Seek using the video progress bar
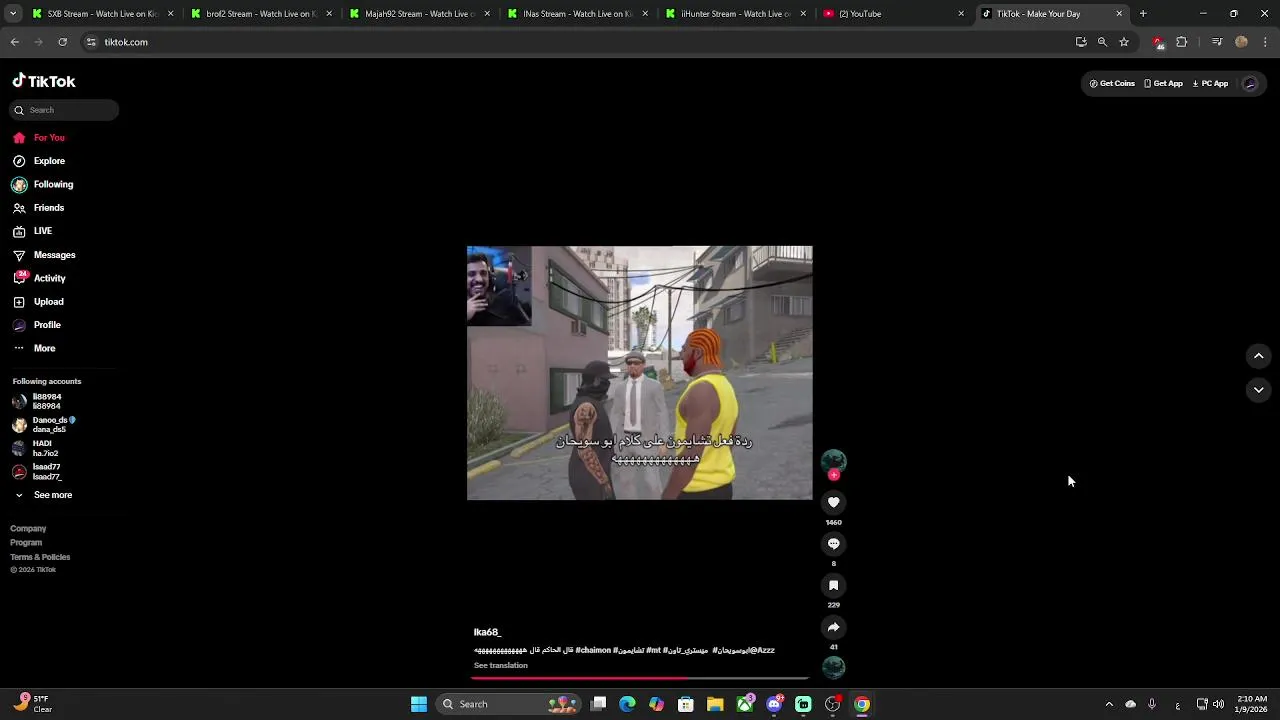The image size is (1280, 720). pyautogui.click(x=640, y=678)
